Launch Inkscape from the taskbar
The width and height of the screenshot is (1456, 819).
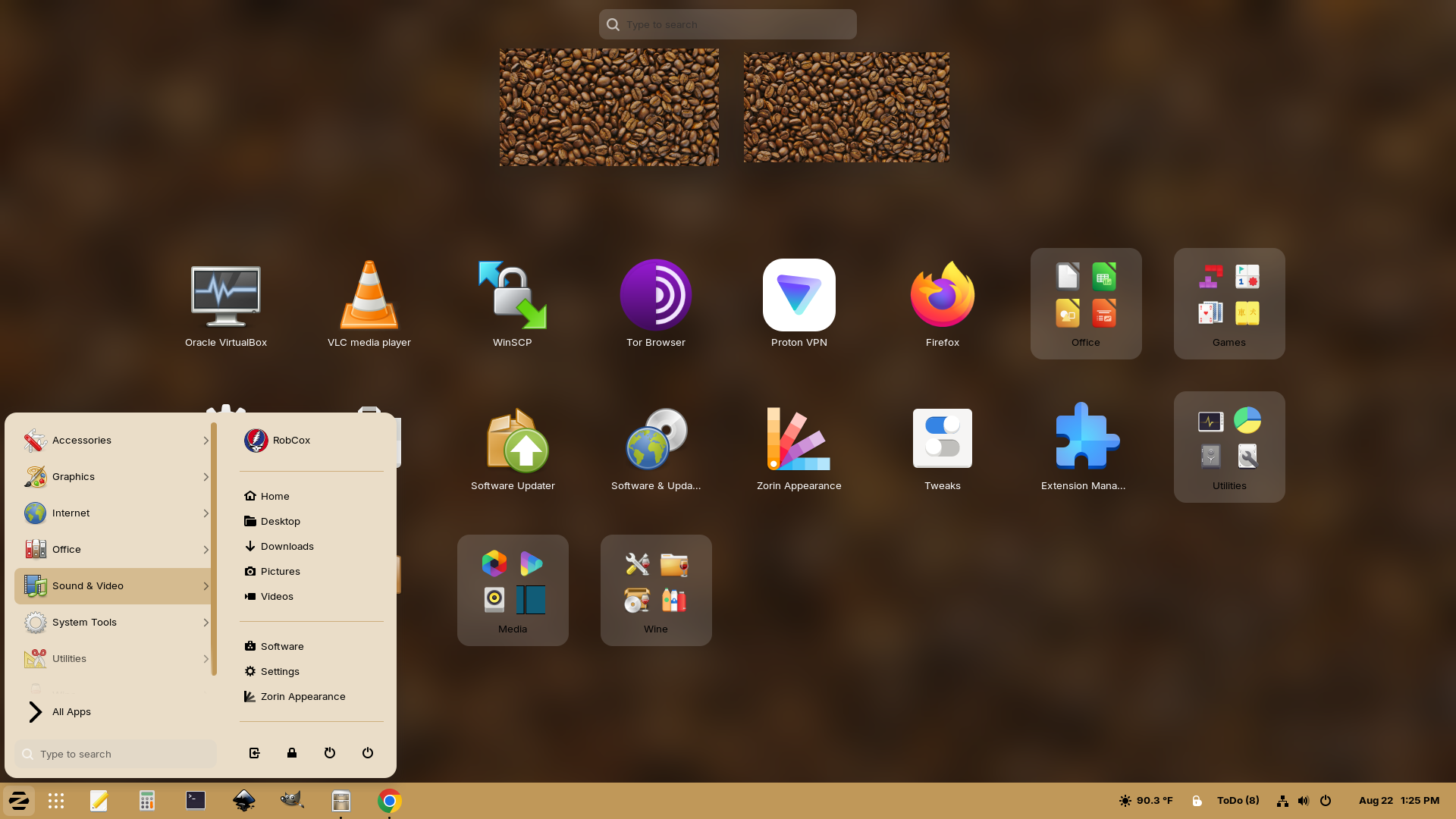pos(244,801)
